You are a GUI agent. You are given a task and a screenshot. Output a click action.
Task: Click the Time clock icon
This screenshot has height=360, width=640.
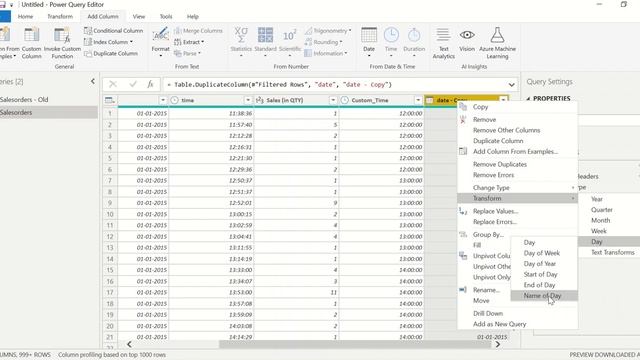tap(391, 35)
